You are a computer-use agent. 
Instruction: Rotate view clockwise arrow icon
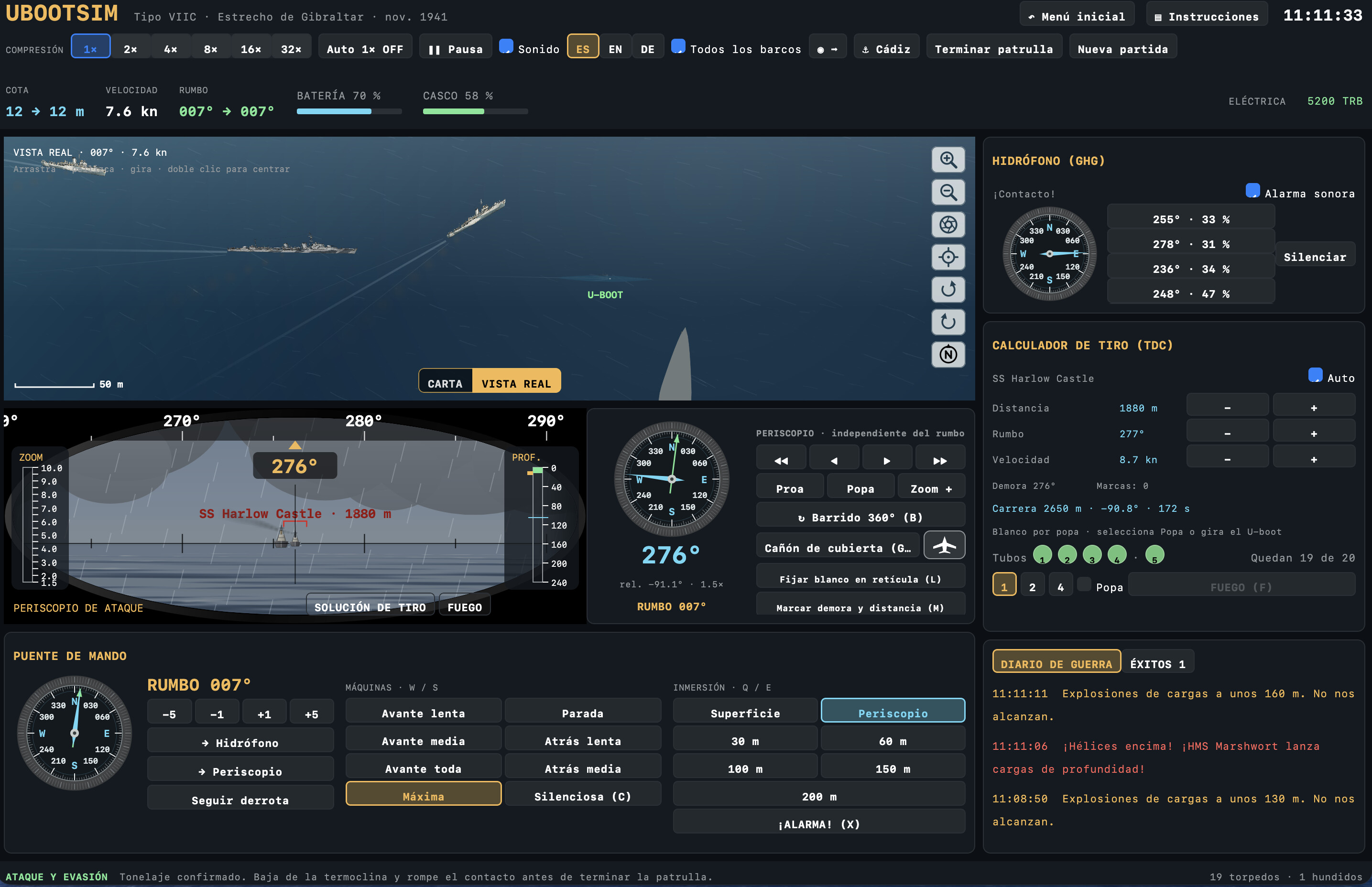947,289
